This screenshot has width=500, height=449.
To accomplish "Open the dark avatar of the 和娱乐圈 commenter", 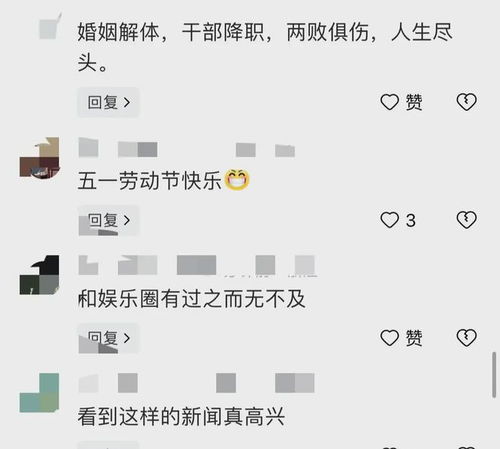I will pyautogui.click(x=39, y=275).
